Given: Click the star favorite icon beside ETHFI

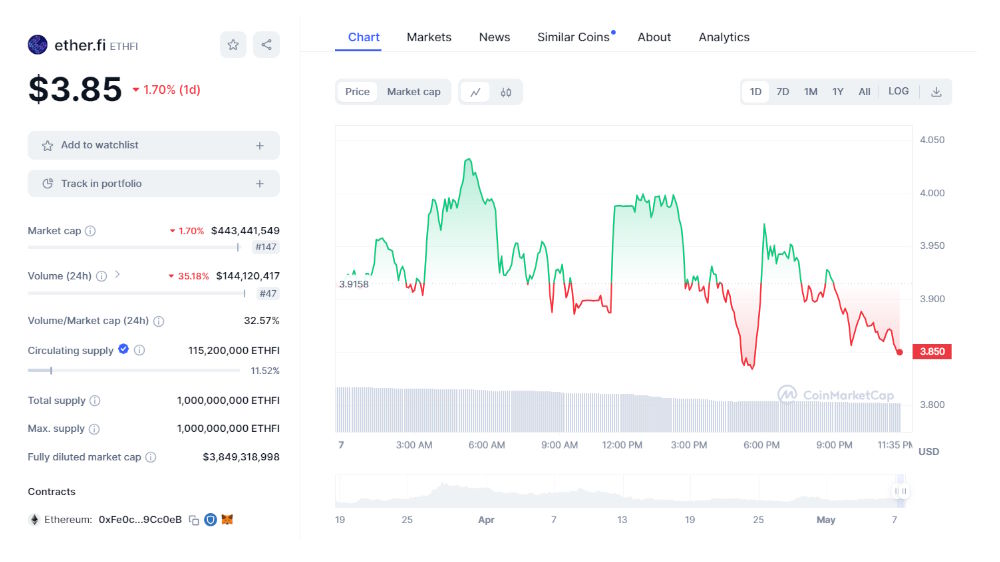Looking at the screenshot, I should (x=233, y=45).
